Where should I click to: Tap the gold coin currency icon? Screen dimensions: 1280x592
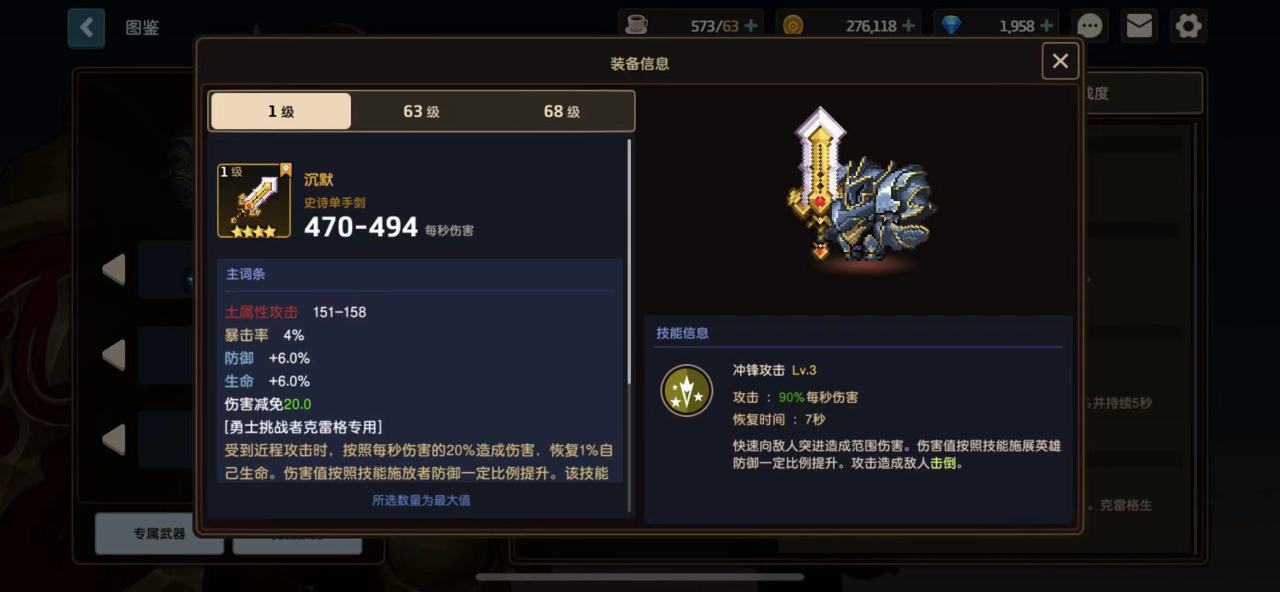[x=793, y=26]
